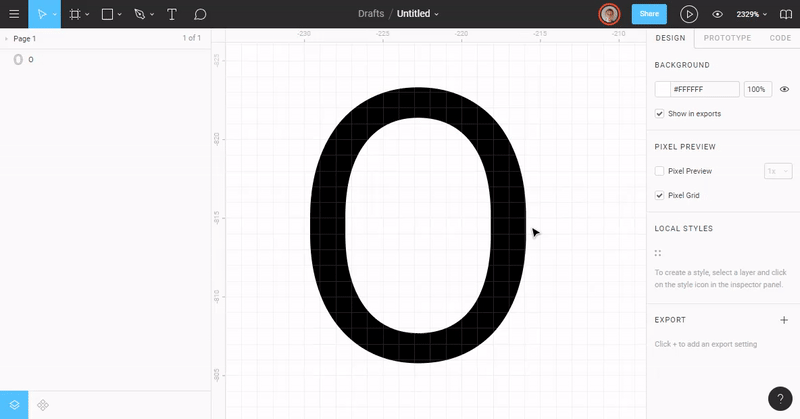Open the Pen tool dropdown arrow
Screen dimensions: 800x419
152,14
